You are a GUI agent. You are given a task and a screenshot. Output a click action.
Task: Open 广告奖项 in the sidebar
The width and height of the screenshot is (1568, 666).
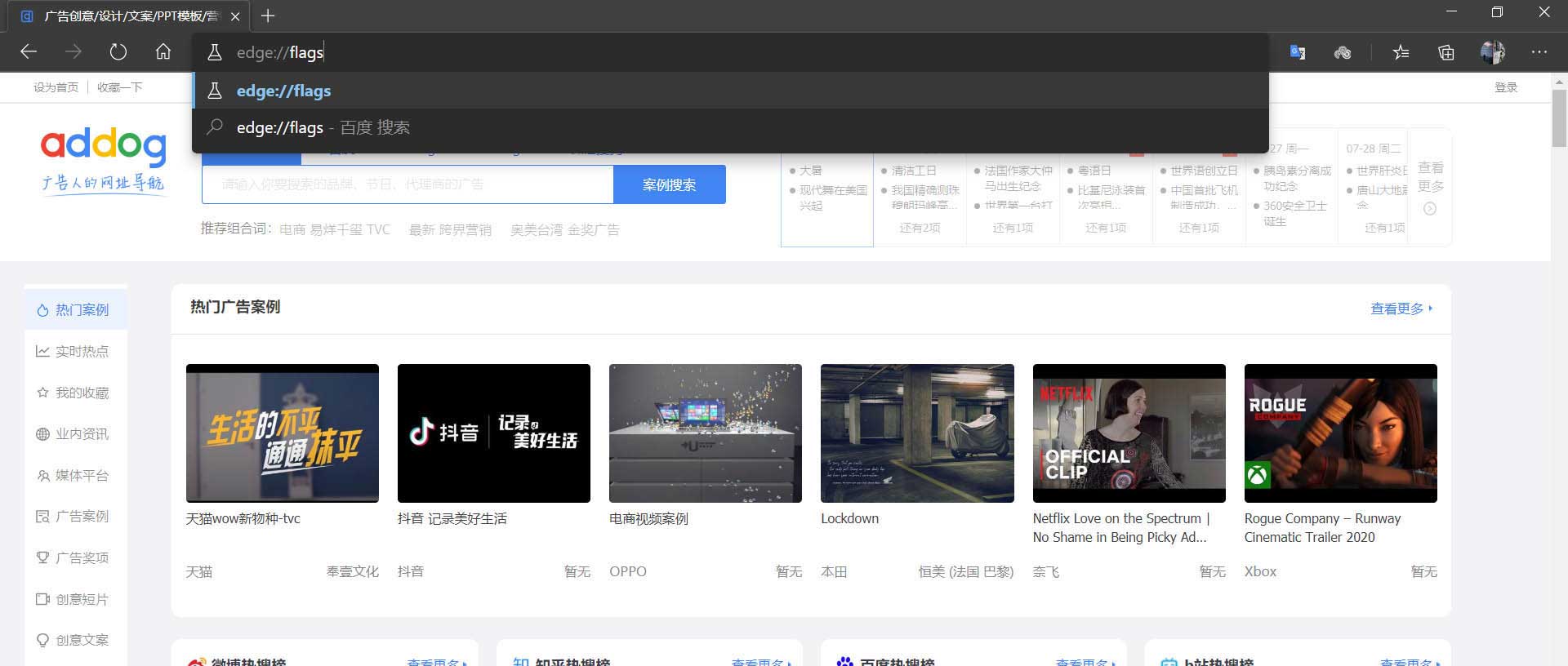(x=75, y=557)
